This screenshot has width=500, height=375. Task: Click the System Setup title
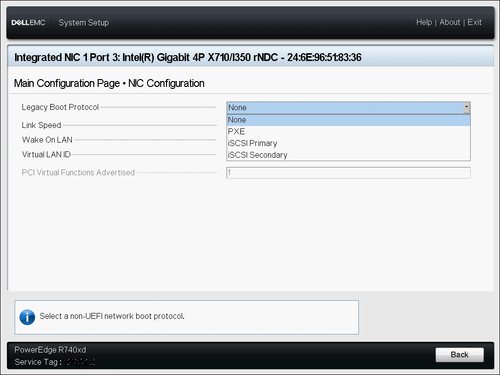84,23
